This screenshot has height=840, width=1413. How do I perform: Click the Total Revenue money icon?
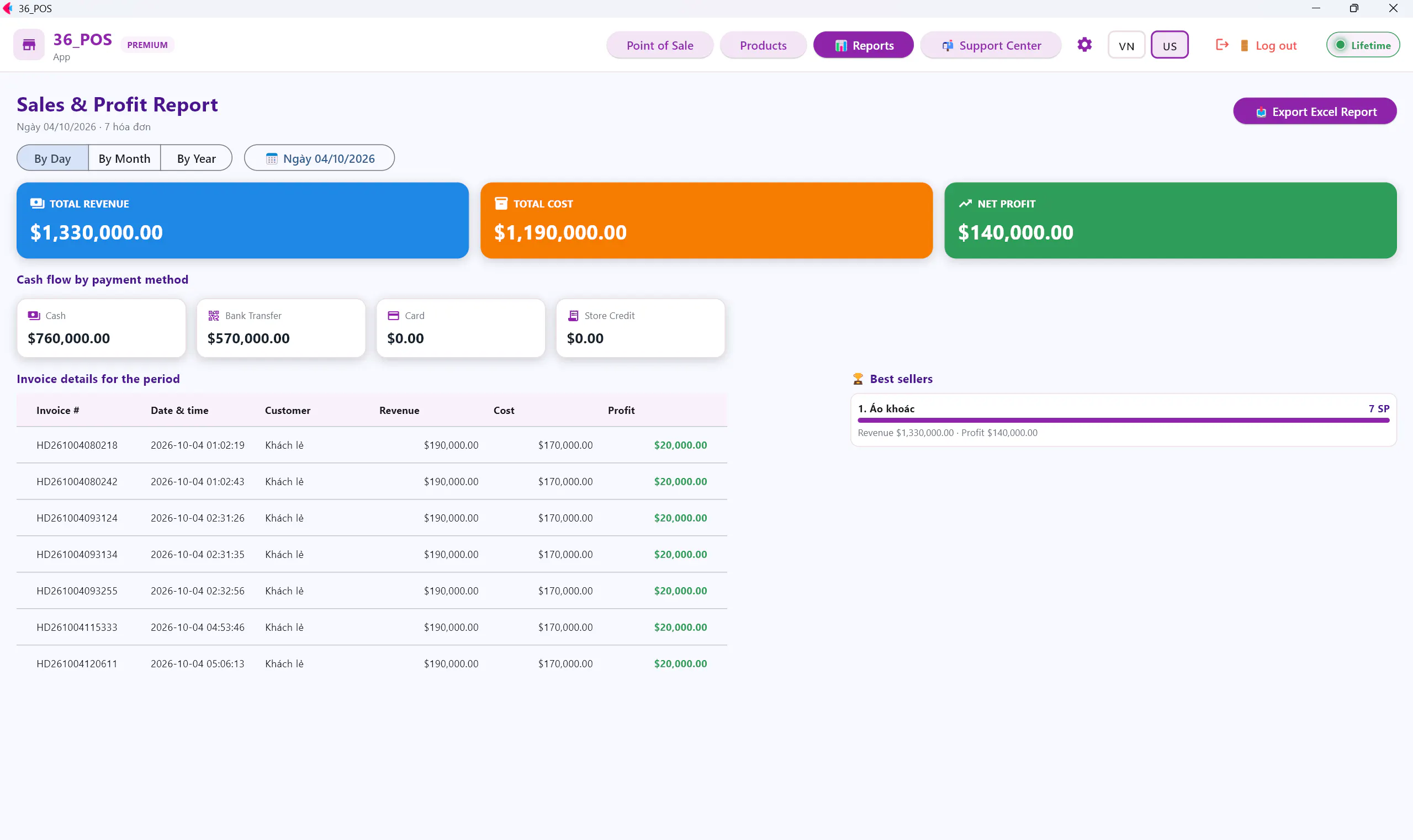[38, 203]
